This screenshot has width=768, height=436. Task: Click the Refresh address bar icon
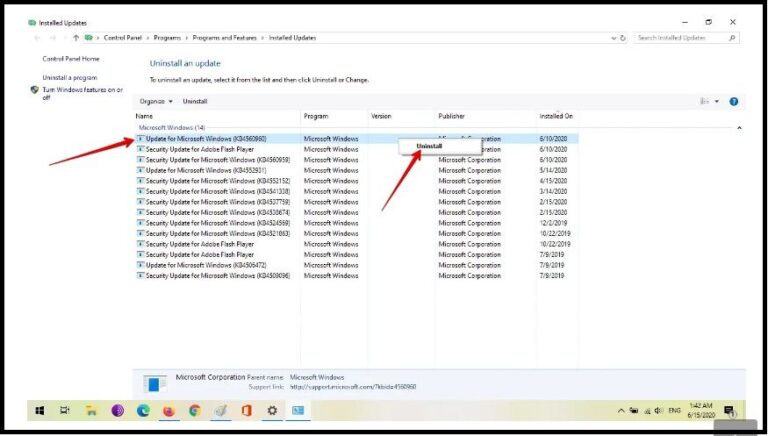(623, 38)
